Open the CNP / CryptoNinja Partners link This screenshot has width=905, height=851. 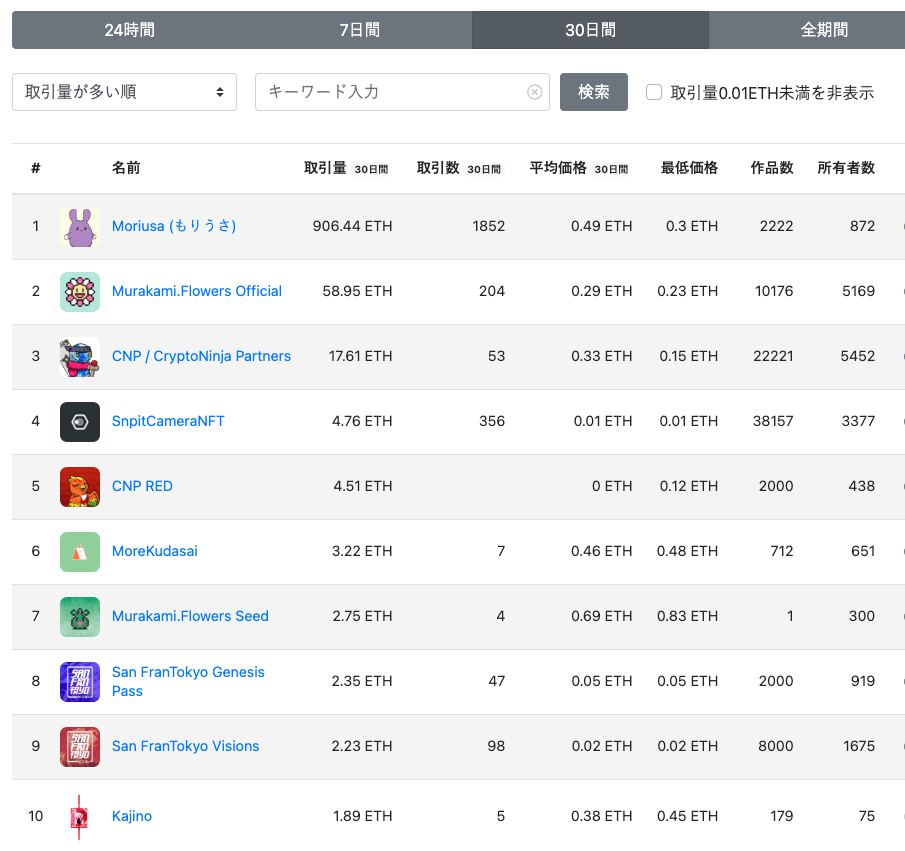[x=201, y=356]
